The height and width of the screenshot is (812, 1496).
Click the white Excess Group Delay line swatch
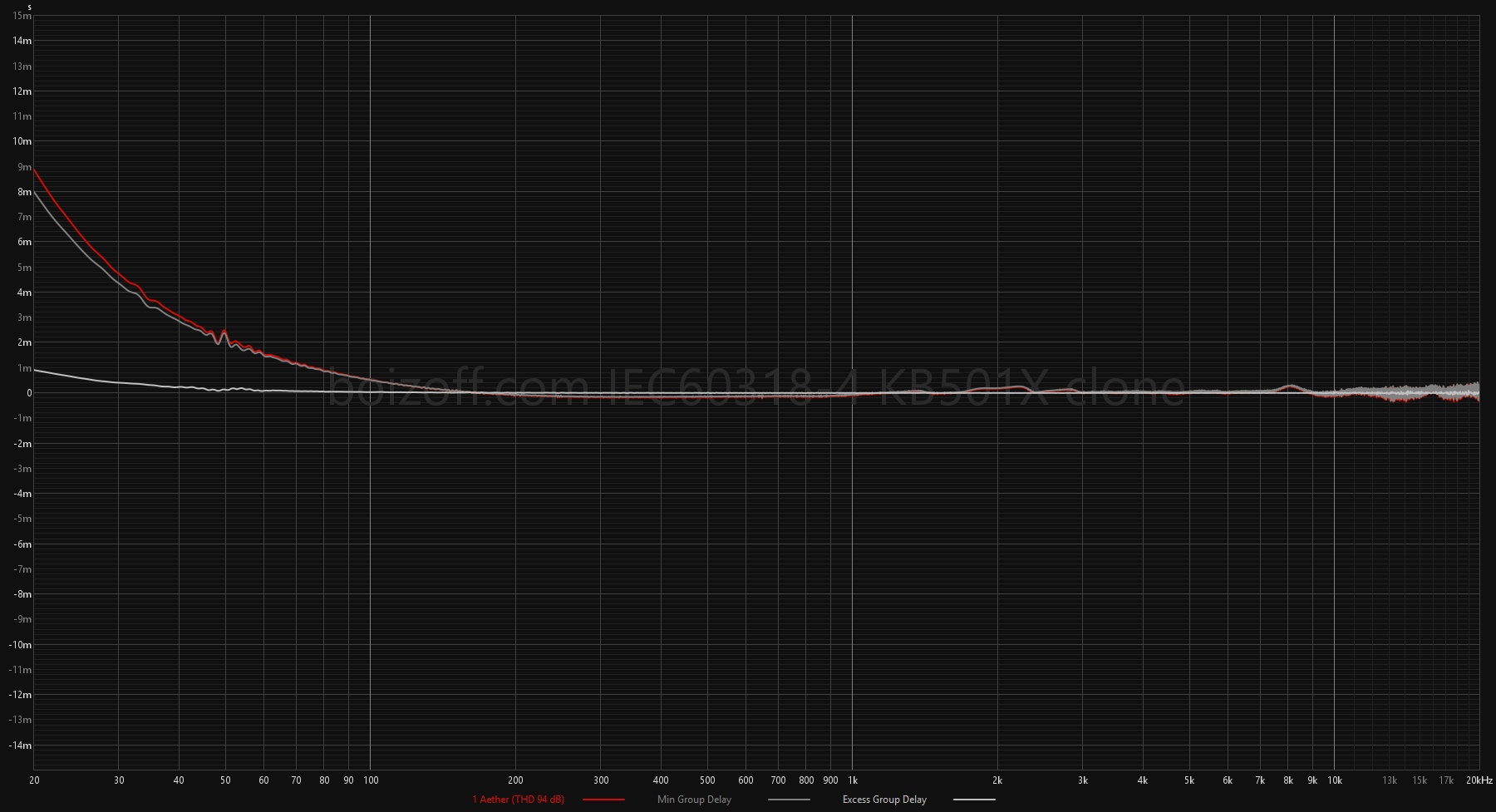974,800
